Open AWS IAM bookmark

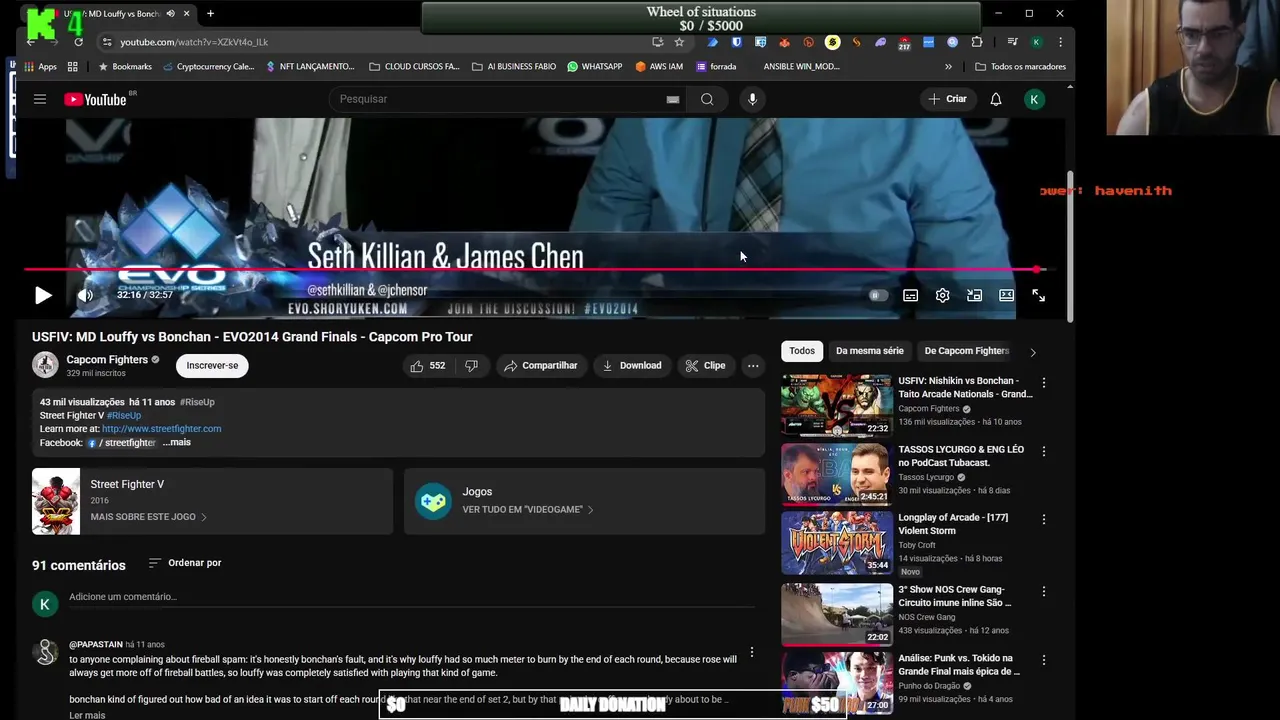tap(658, 67)
